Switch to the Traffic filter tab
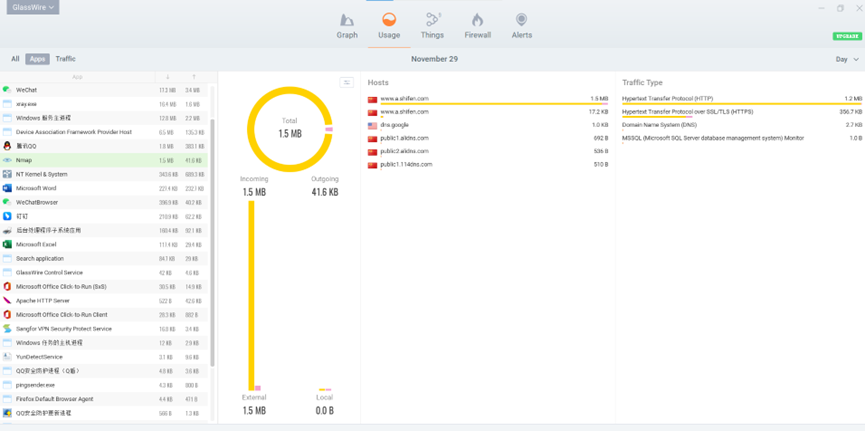Image resolution: width=865 pixels, height=431 pixels. (66, 59)
